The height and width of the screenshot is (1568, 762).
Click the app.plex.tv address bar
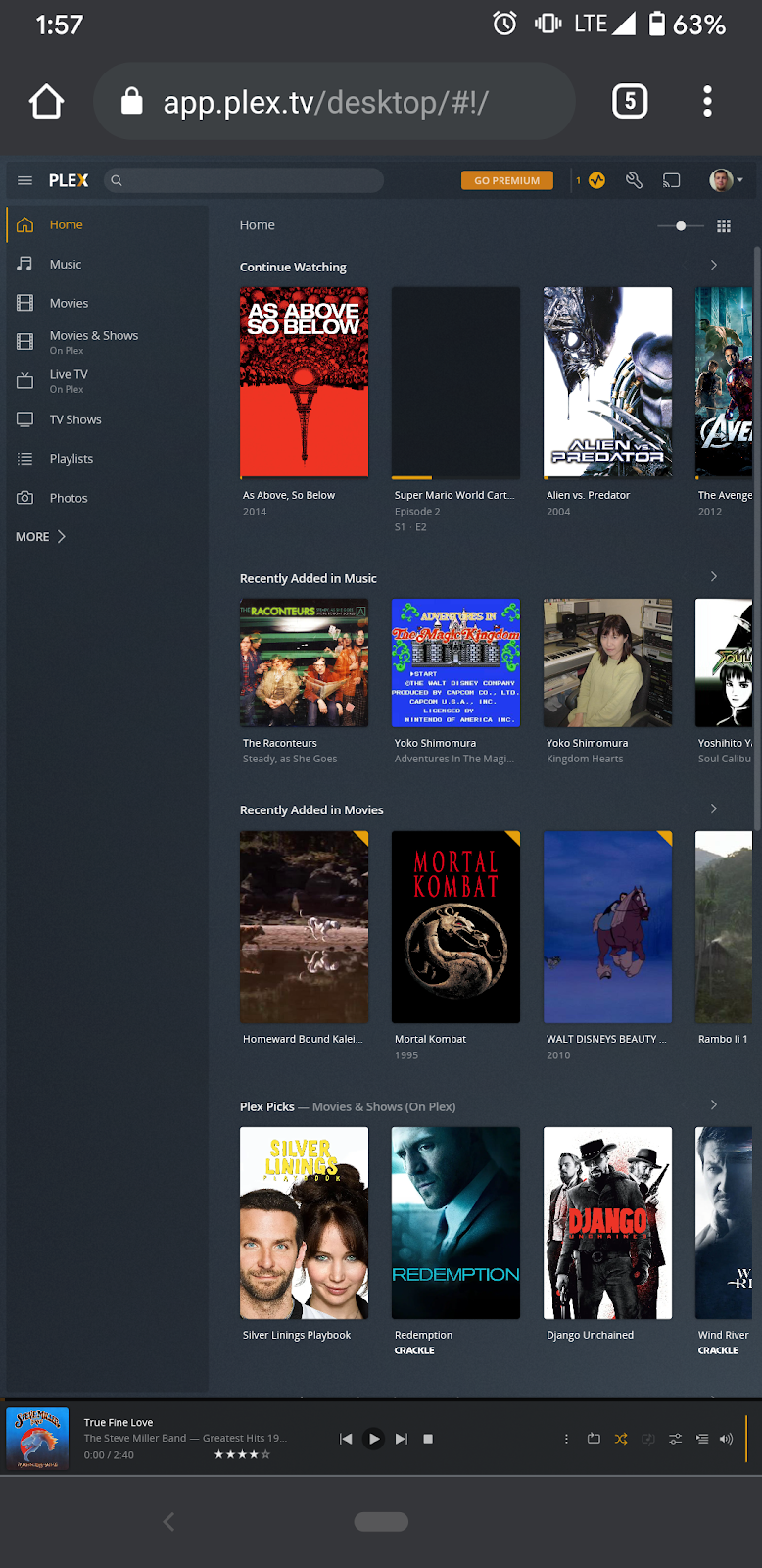pyautogui.click(x=334, y=101)
